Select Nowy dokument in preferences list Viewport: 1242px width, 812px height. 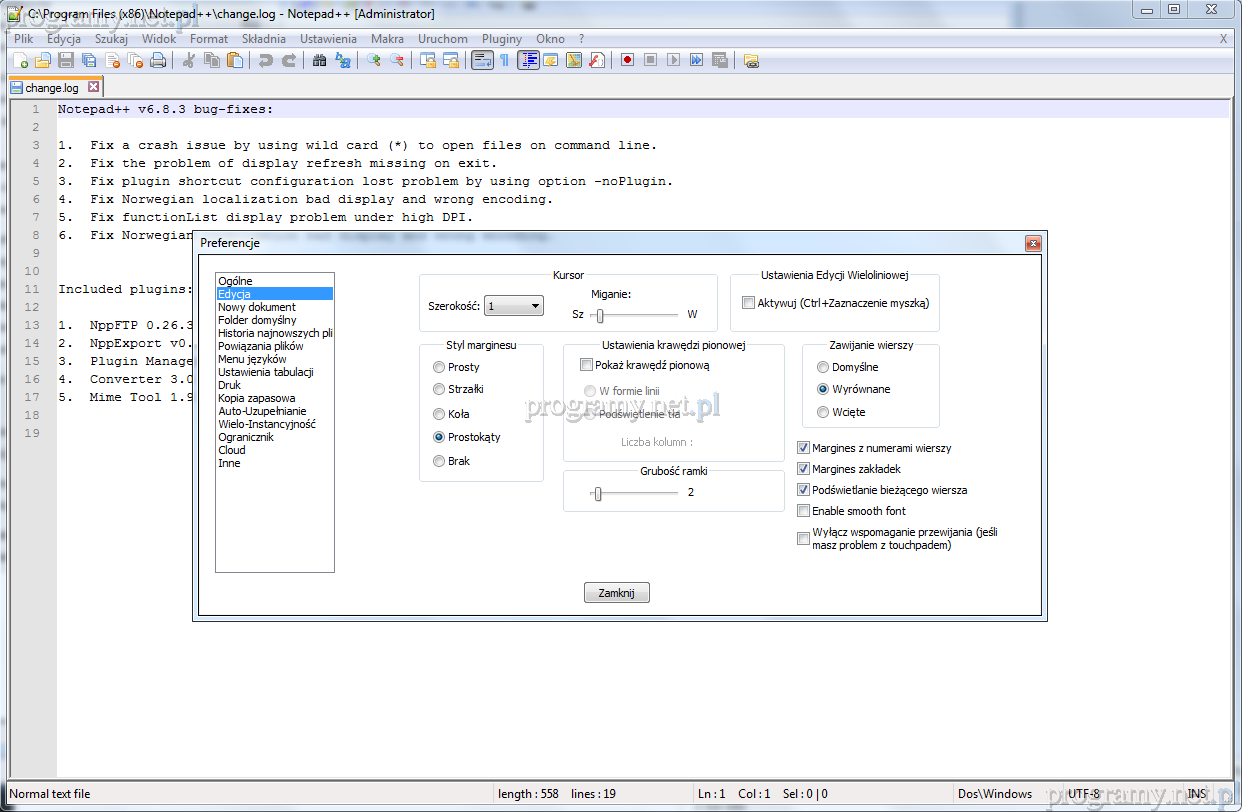click(x=257, y=307)
